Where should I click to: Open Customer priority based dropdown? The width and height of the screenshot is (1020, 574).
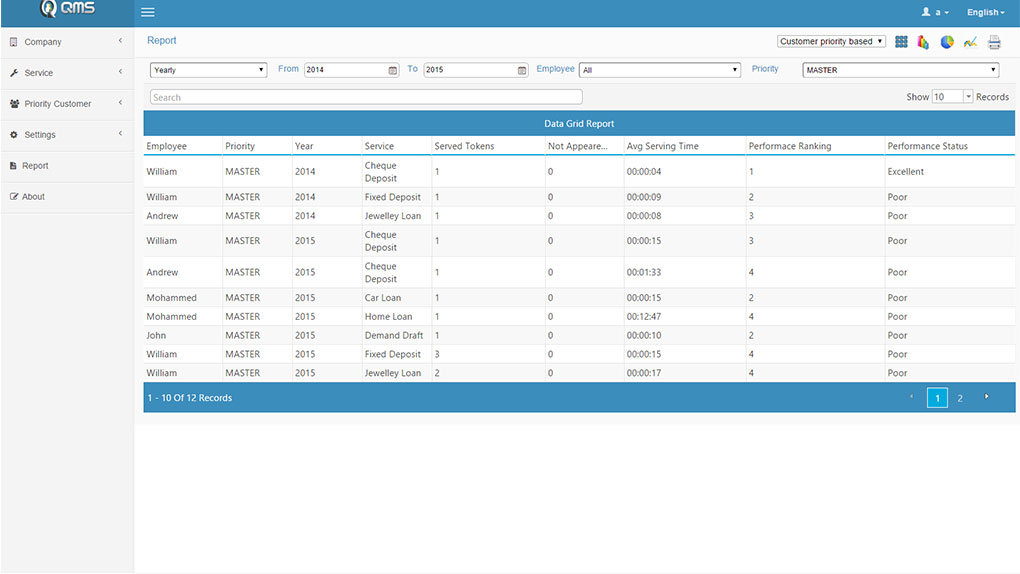click(x=831, y=41)
